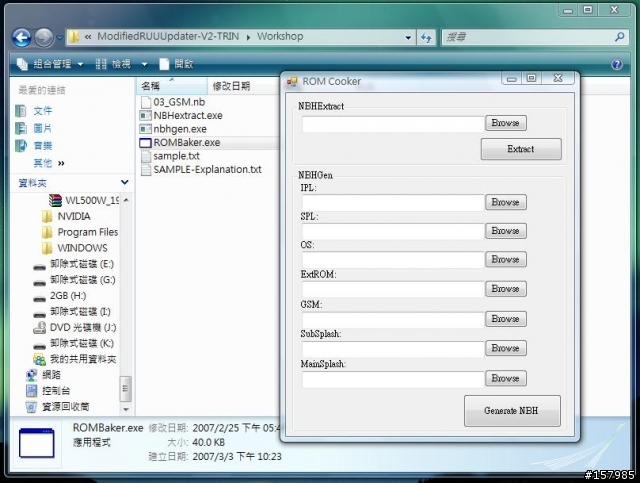Viewport: 640px width, 483px height.
Task: Select file 03_GSM.nb
Action: click(172, 102)
